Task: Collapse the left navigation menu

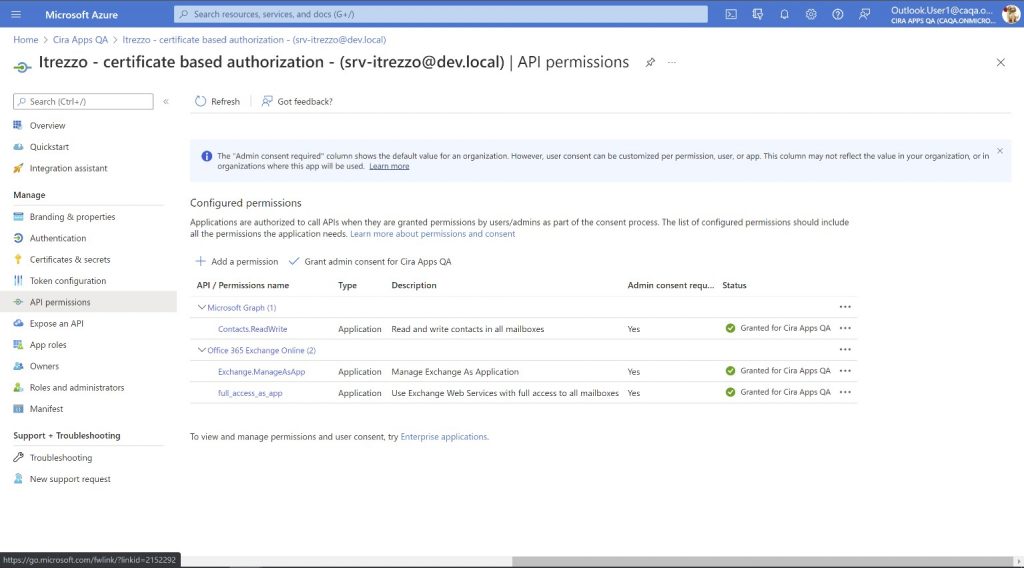Action: tap(166, 101)
